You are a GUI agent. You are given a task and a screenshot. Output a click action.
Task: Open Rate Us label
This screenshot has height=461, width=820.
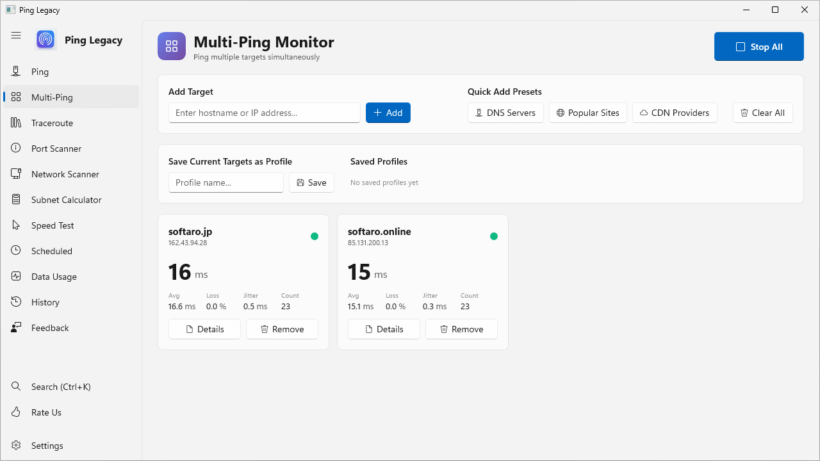46,412
